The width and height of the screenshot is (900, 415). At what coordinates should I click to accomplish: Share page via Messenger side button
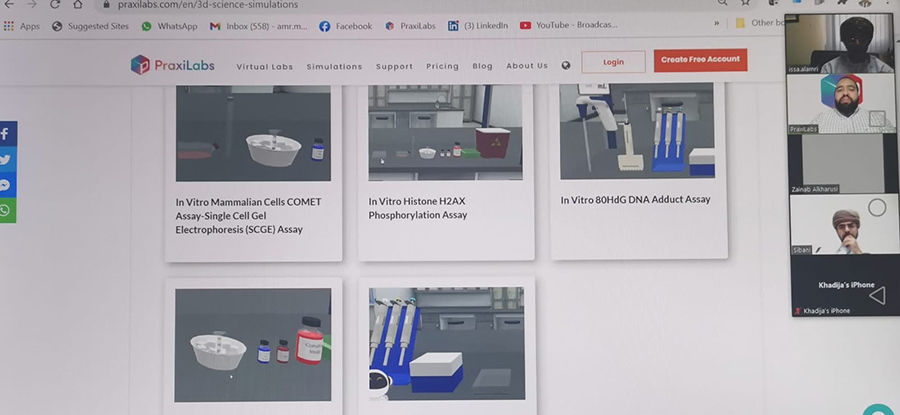(8, 185)
